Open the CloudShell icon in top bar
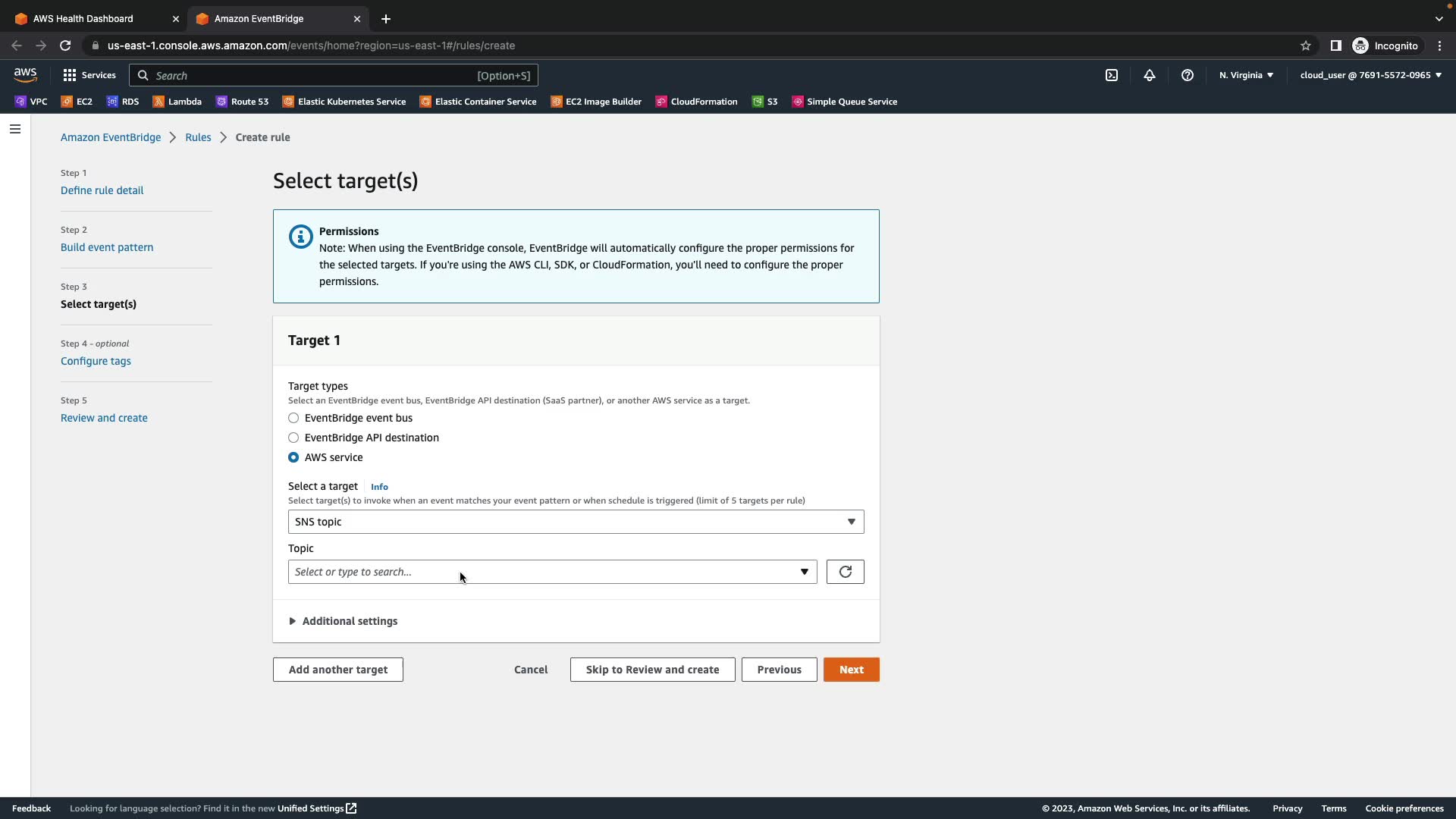Image resolution: width=1456 pixels, height=819 pixels. 1111,75
